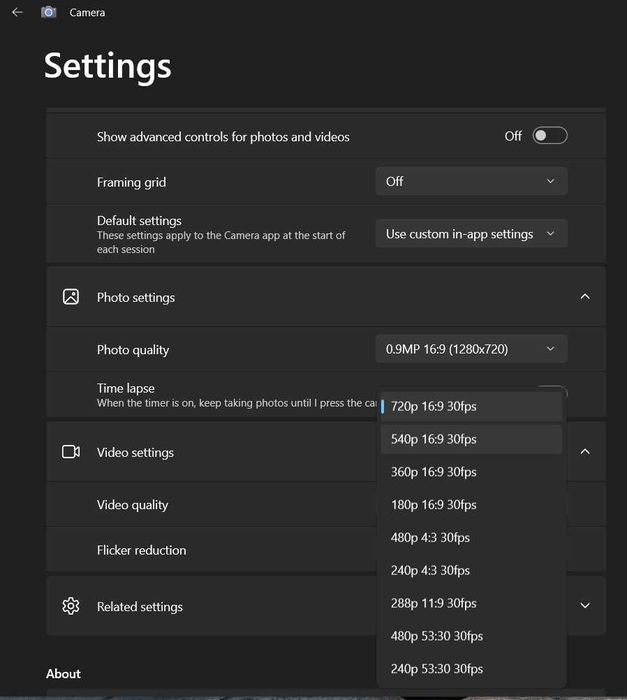
Task: Open the Photo quality dropdown
Action: pos(471,349)
